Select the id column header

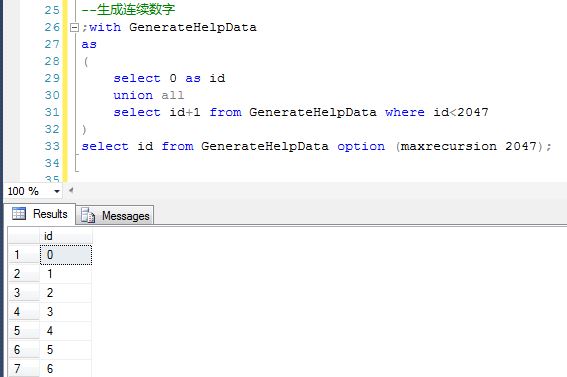(65, 236)
